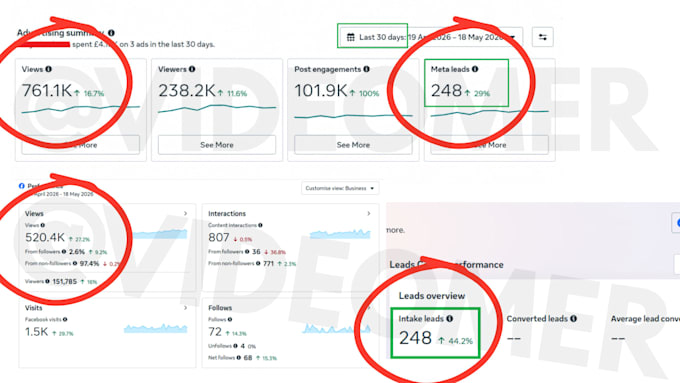Expand the Visits card chevron

pos(185,308)
